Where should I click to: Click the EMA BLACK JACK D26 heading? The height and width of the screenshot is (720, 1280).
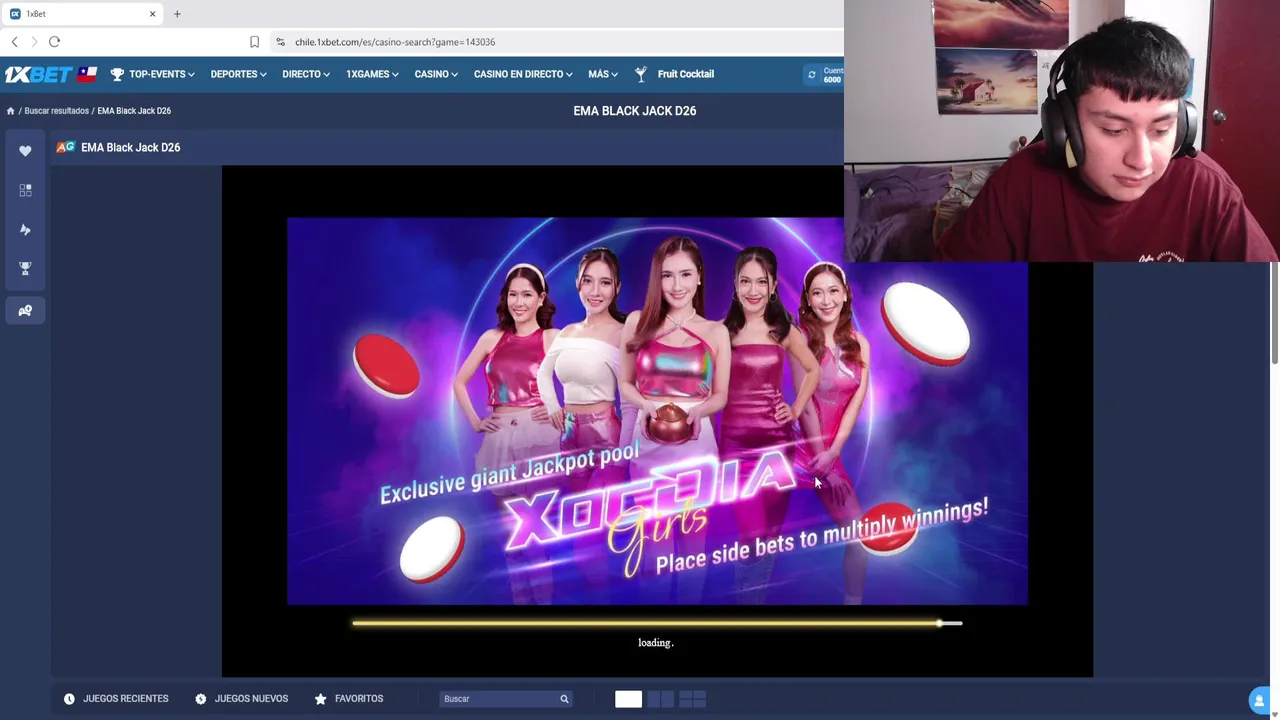click(635, 111)
